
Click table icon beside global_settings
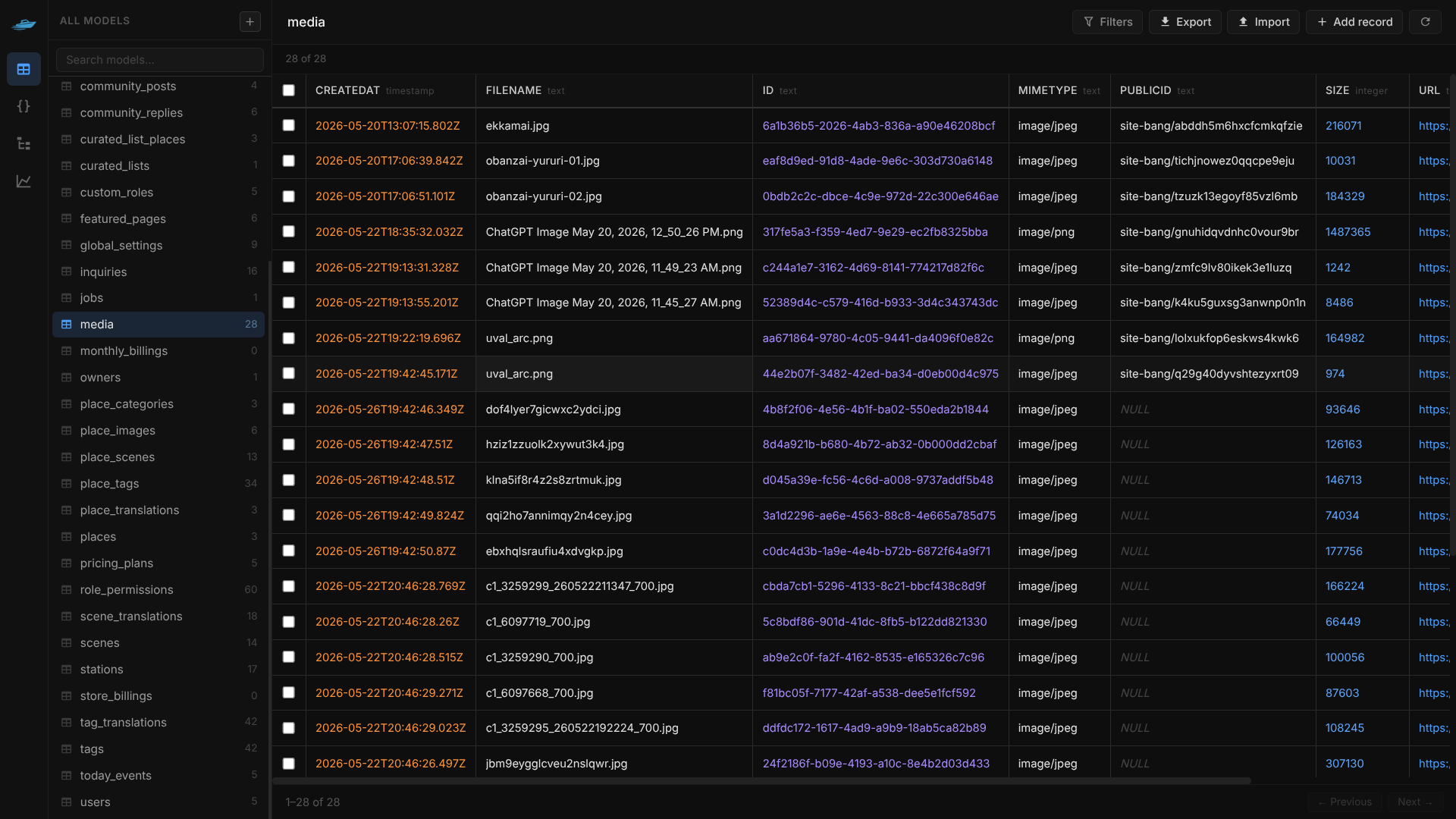point(67,246)
